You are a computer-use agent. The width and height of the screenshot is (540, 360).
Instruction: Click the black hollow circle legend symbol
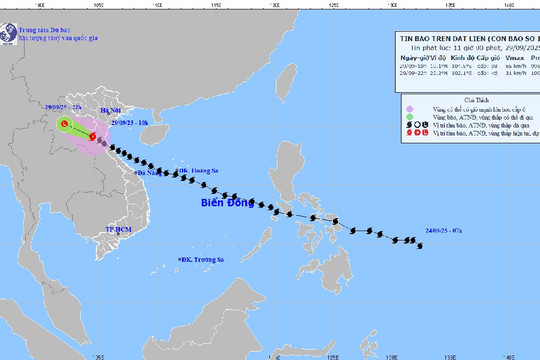417,125
